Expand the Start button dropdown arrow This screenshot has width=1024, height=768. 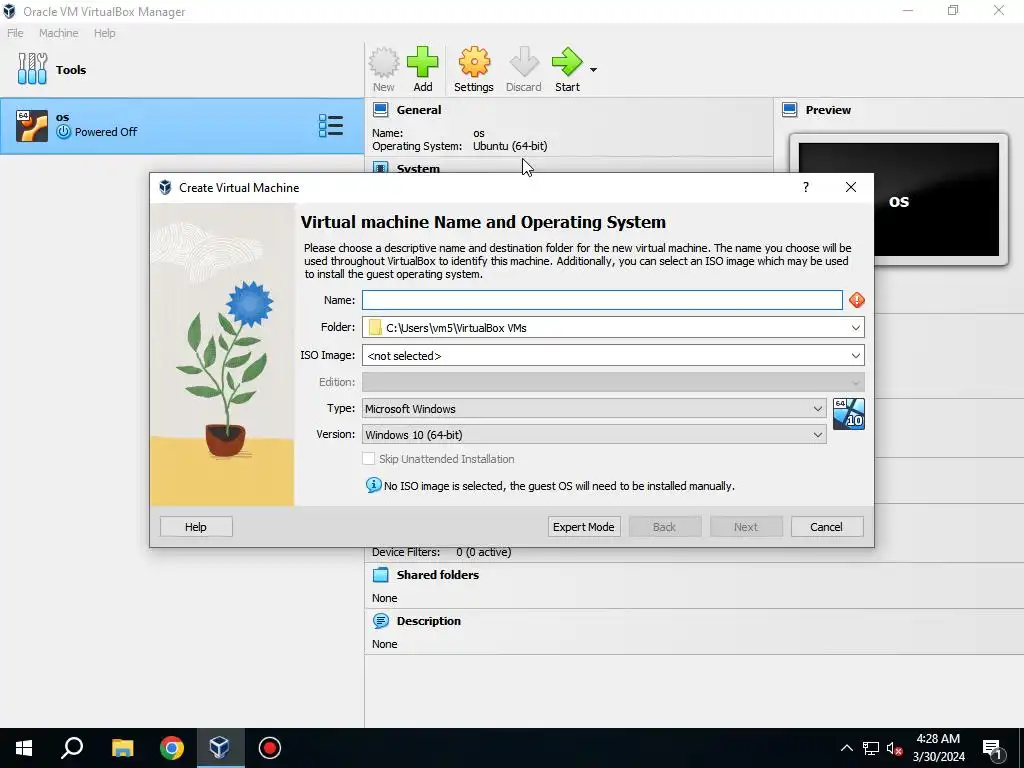tap(593, 69)
